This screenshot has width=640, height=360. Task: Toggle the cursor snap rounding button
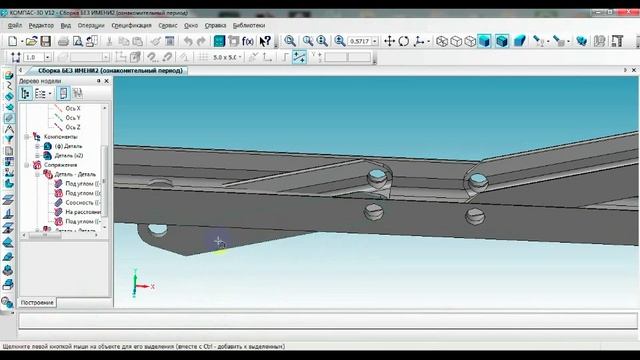click(299, 57)
